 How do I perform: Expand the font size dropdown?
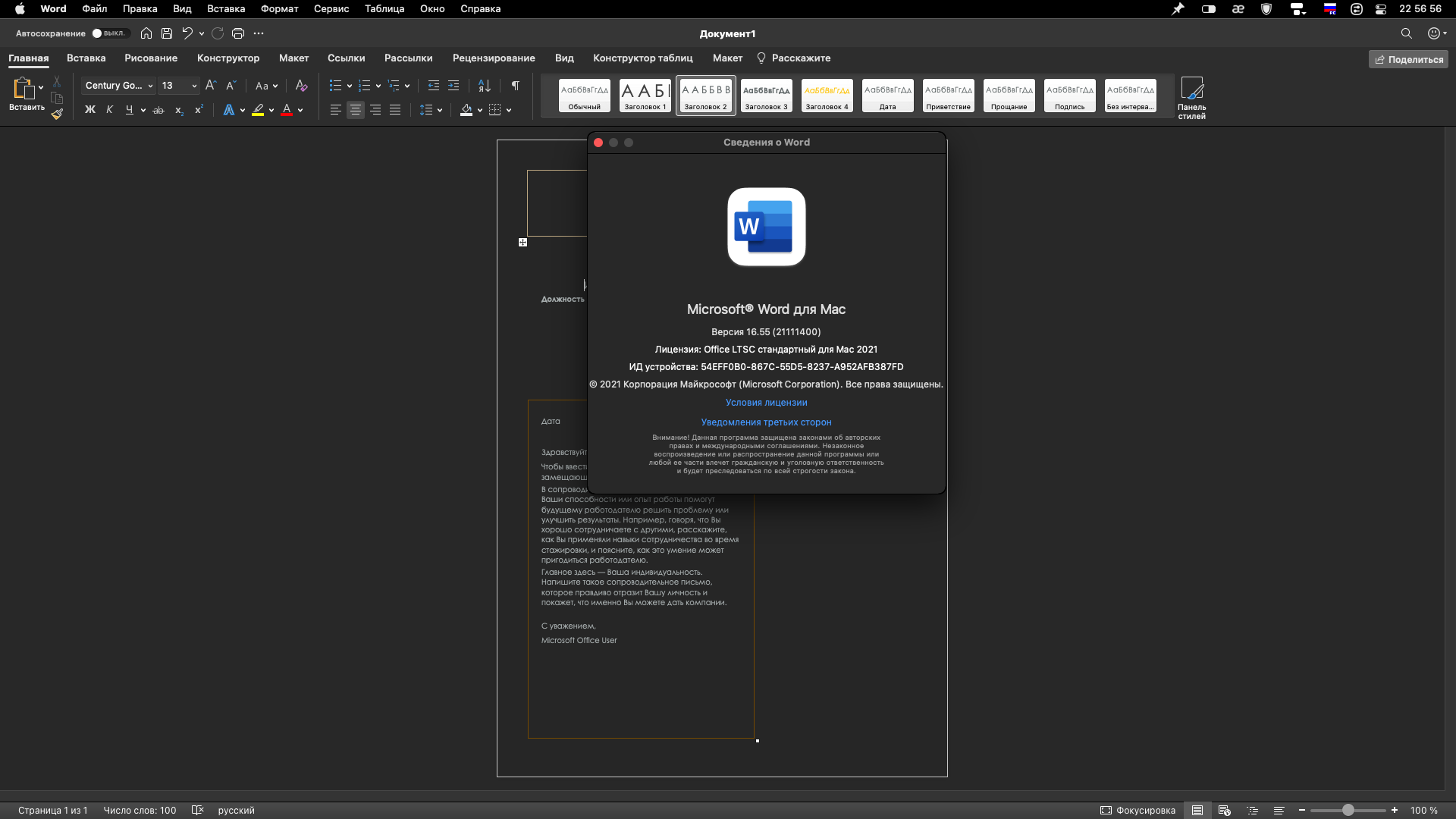pyautogui.click(x=194, y=86)
